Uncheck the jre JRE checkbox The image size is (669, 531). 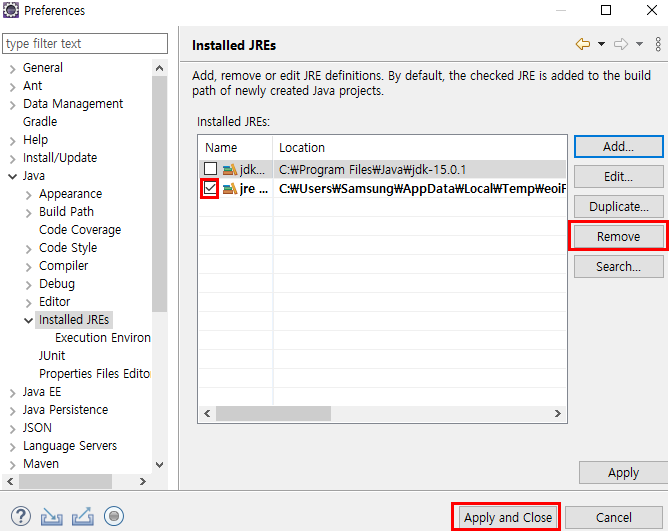[210, 188]
